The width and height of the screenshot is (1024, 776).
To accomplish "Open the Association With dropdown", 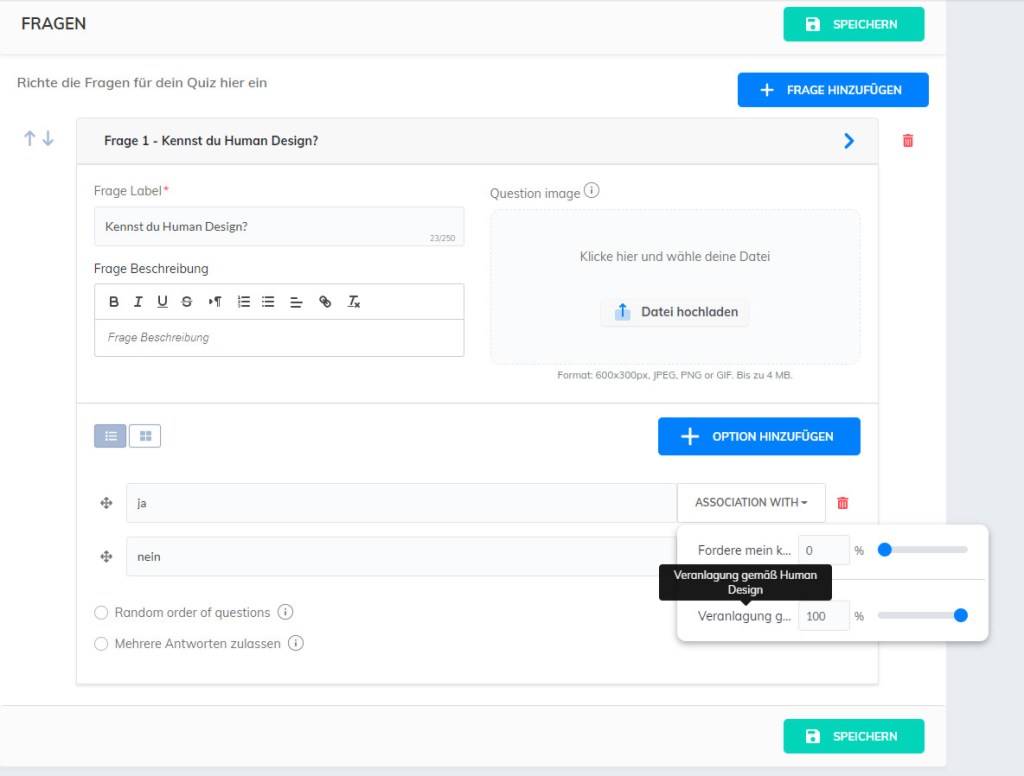I will click(x=751, y=503).
